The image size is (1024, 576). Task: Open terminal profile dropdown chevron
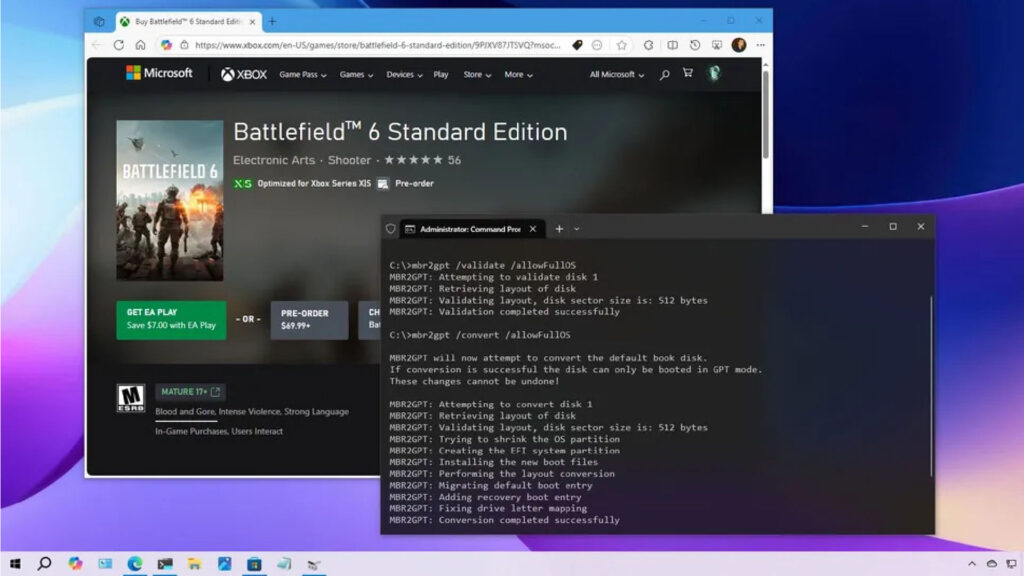576,229
